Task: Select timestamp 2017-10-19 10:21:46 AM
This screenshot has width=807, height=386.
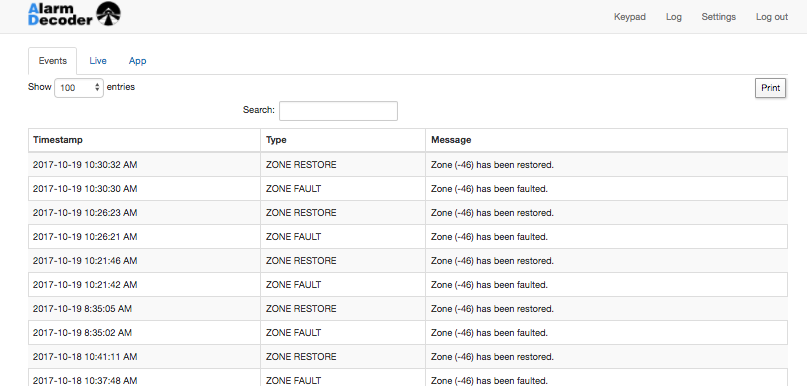Action: (x=85, y=261)
